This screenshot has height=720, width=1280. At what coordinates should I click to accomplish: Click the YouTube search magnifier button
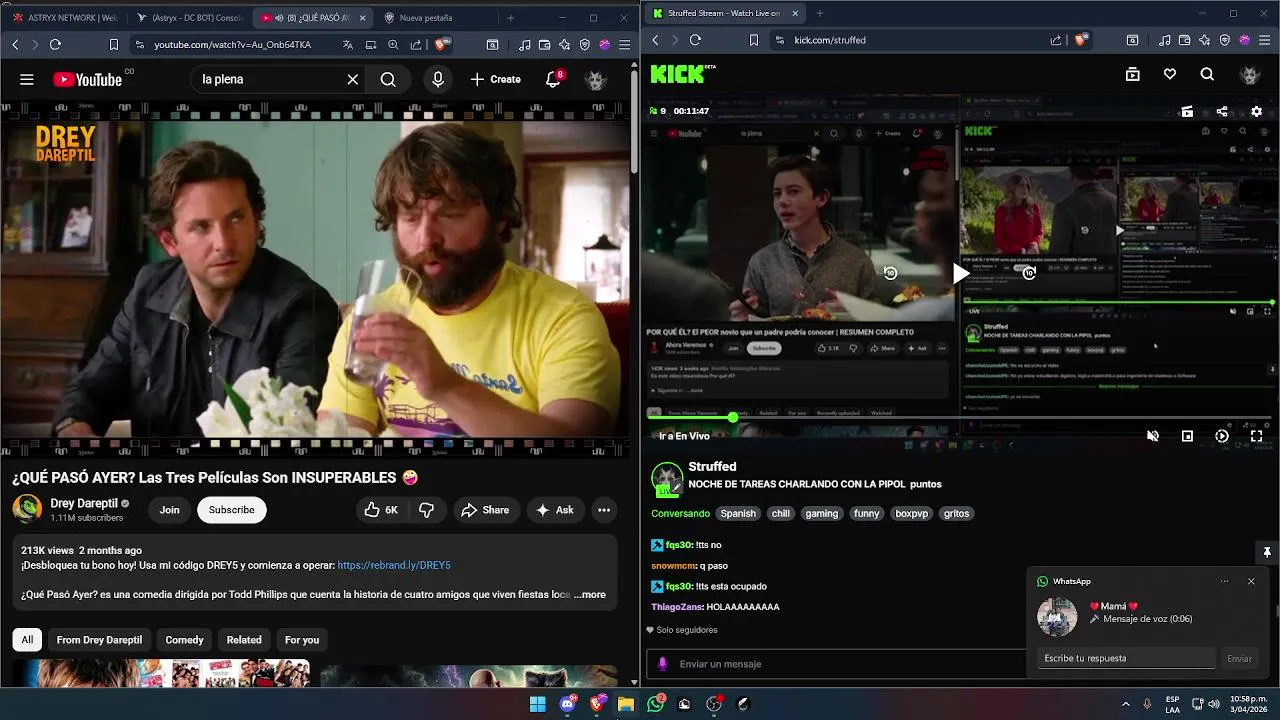[x=388, y=79]
